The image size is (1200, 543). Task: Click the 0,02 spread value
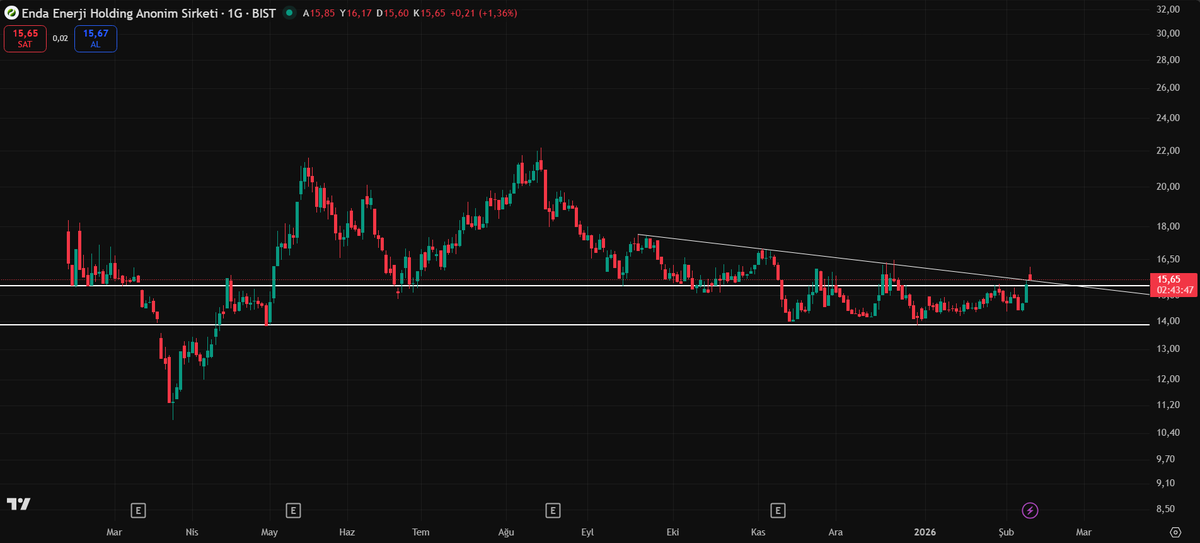click(x=60, y=39)
